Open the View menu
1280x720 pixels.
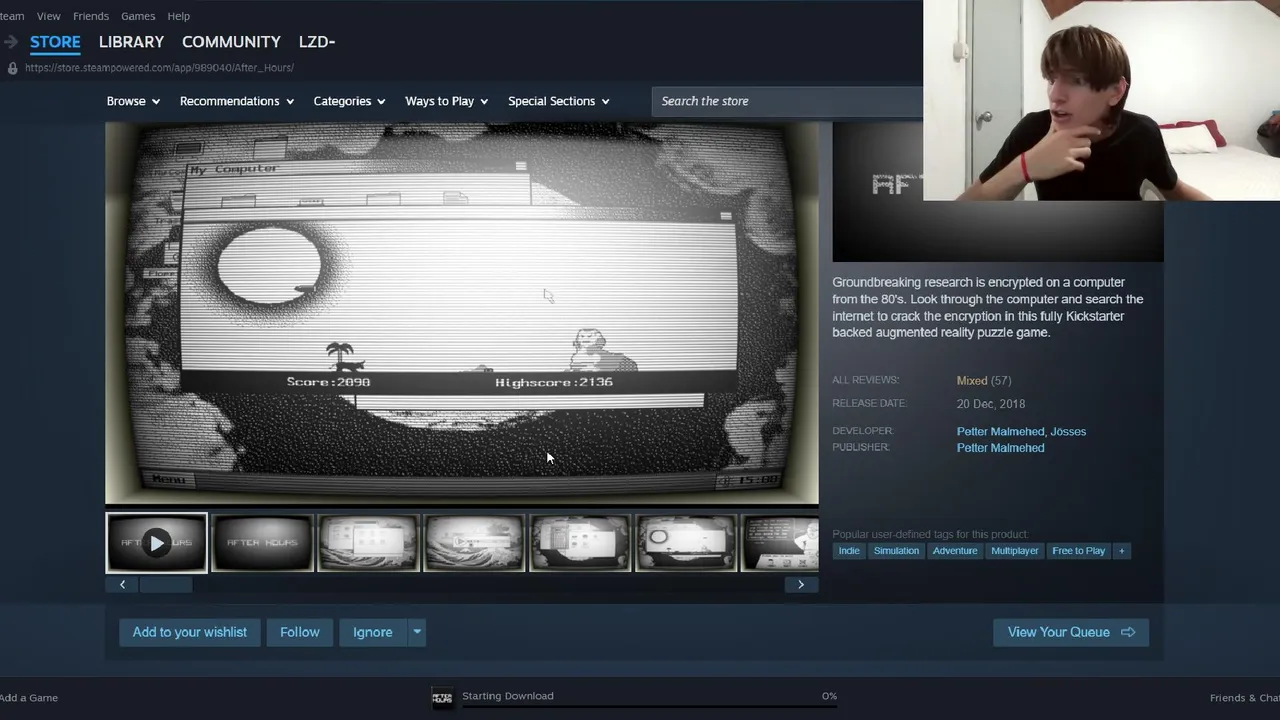[48, 16]
